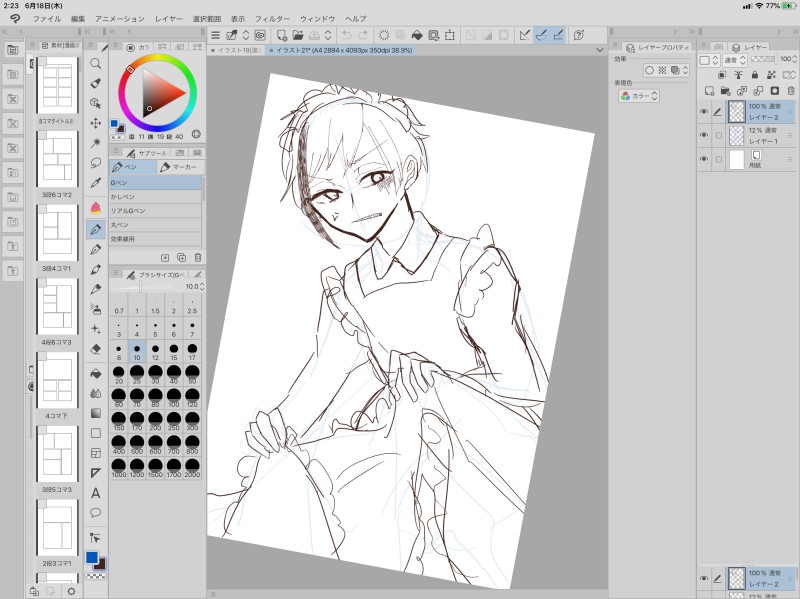Image resolution: width=800 pixels, height=599 pixels.
Task: Select the 丸ペン sub tool
Action: (x=156, y=225)
